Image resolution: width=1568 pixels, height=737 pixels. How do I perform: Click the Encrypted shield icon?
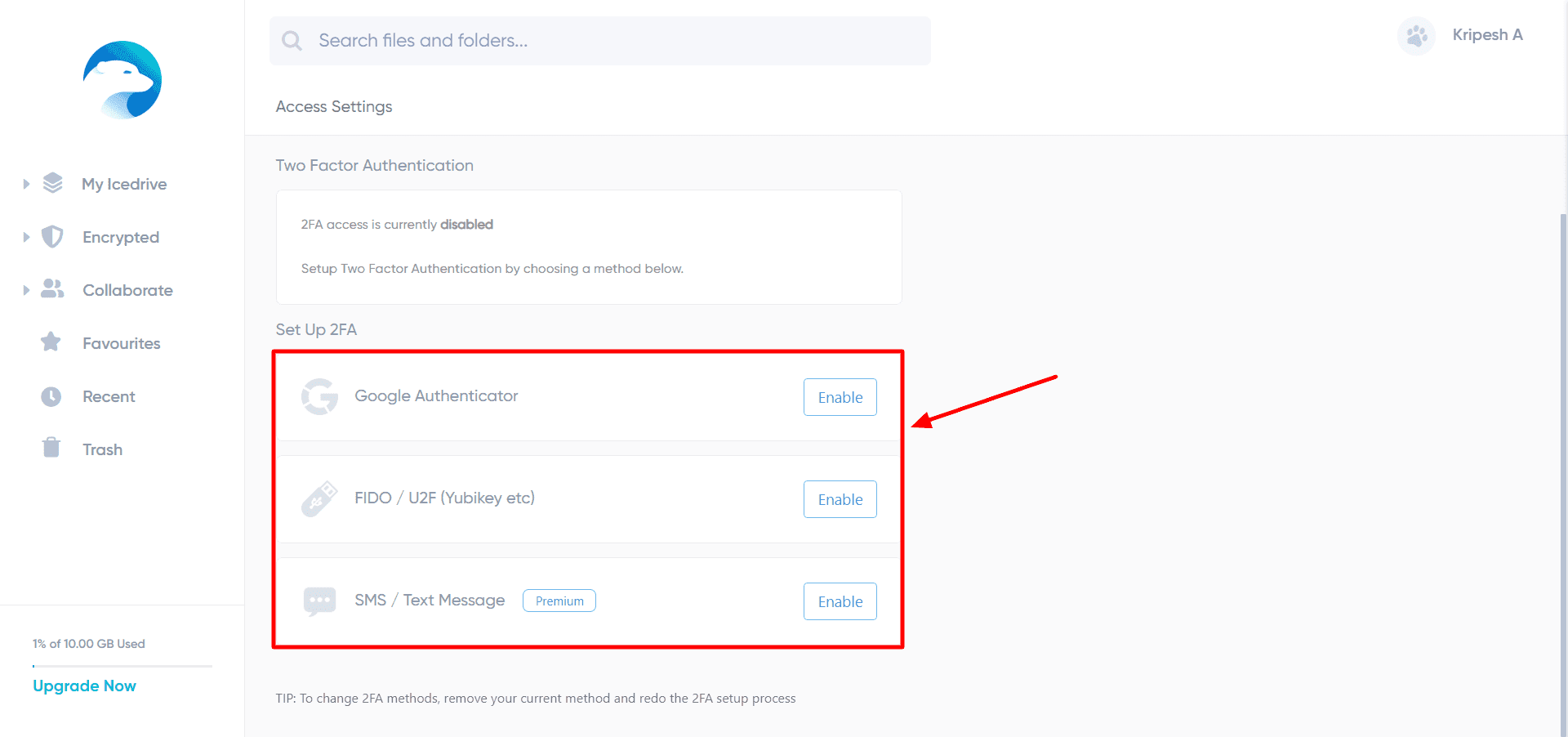point(52,237)
